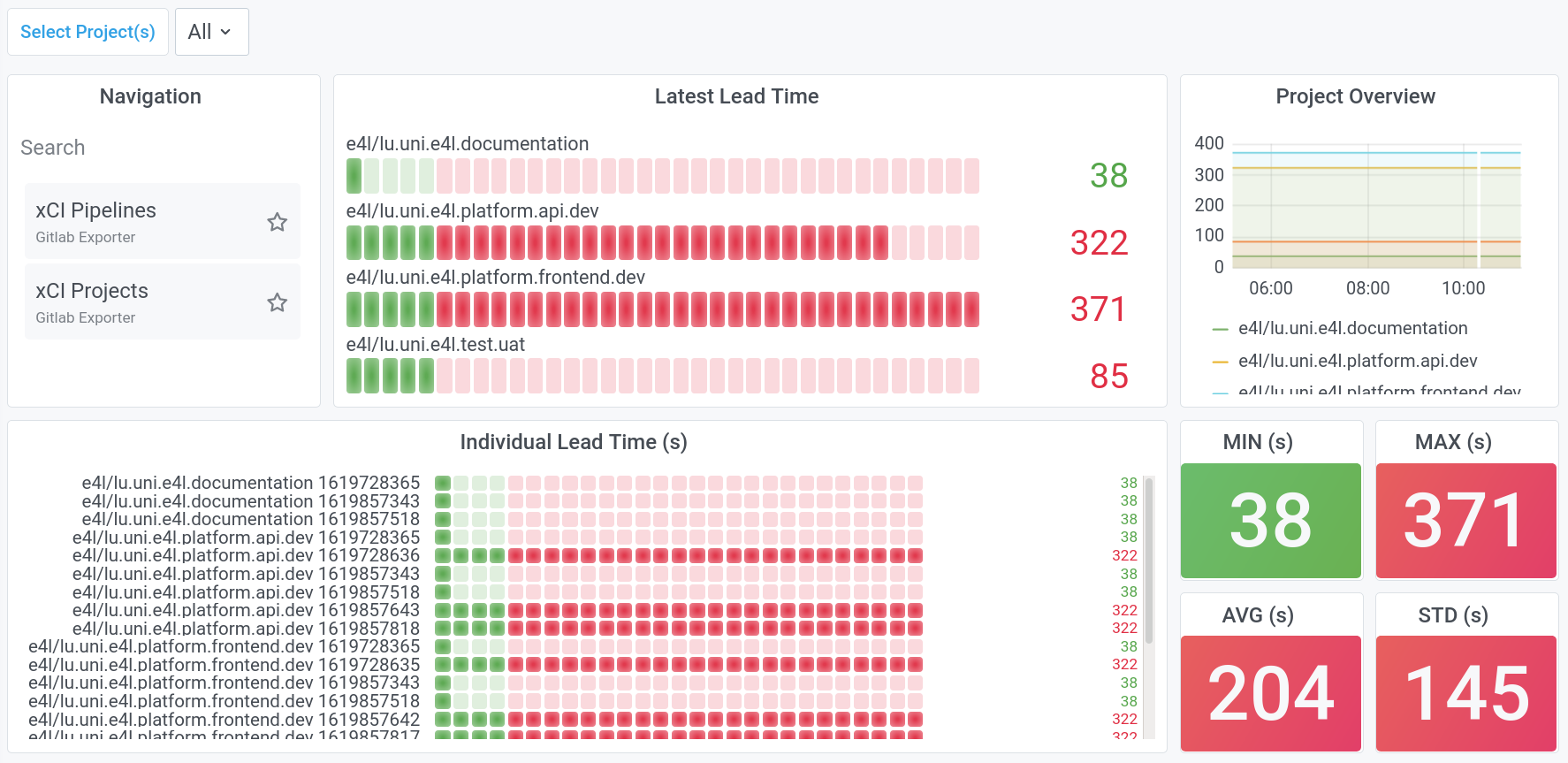Open the Navigation panel title menu
Screen dimensions: 1568x763
pyautogui.click(x=150, y=96)
